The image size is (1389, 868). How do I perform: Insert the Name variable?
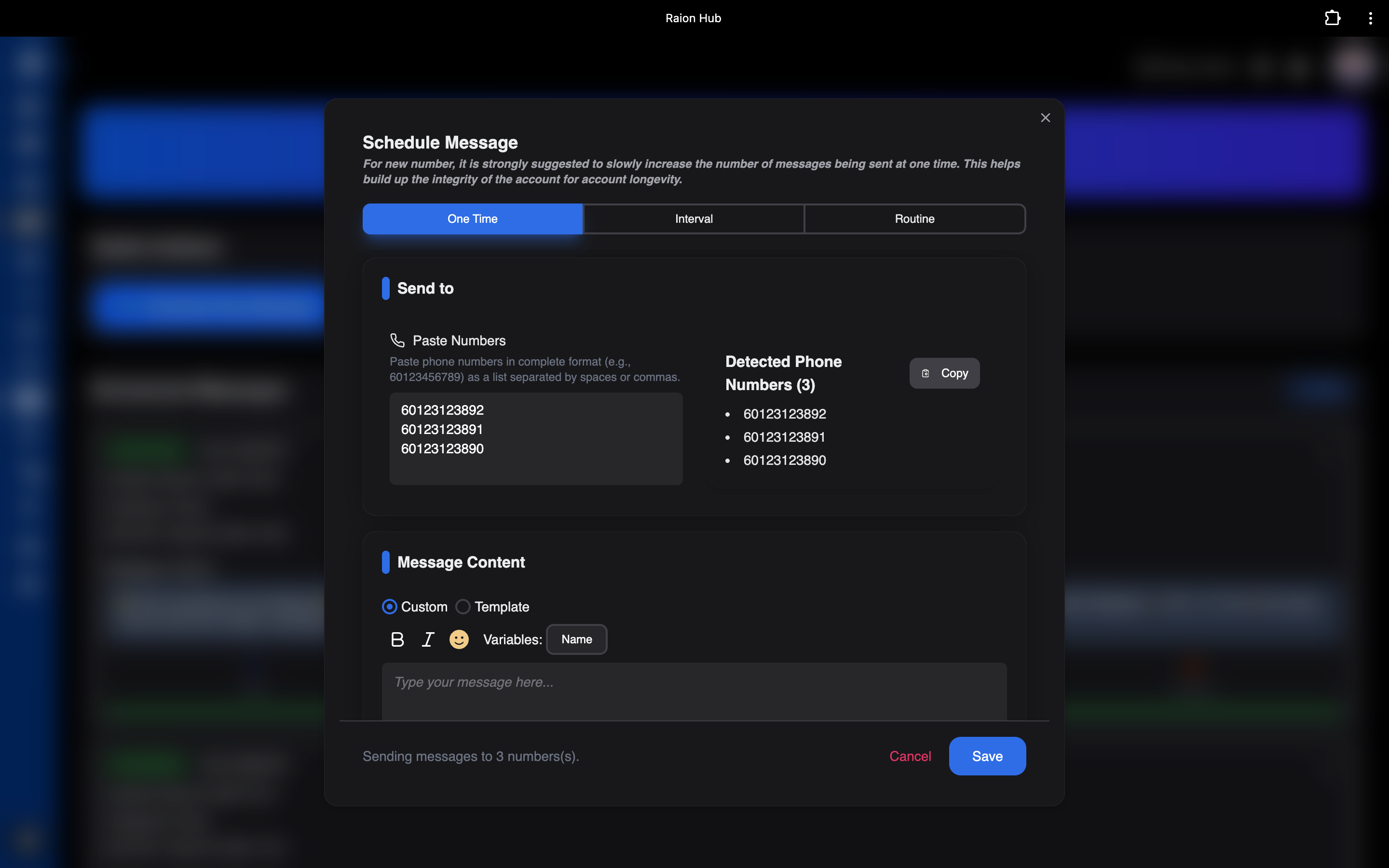coord(576,639)
